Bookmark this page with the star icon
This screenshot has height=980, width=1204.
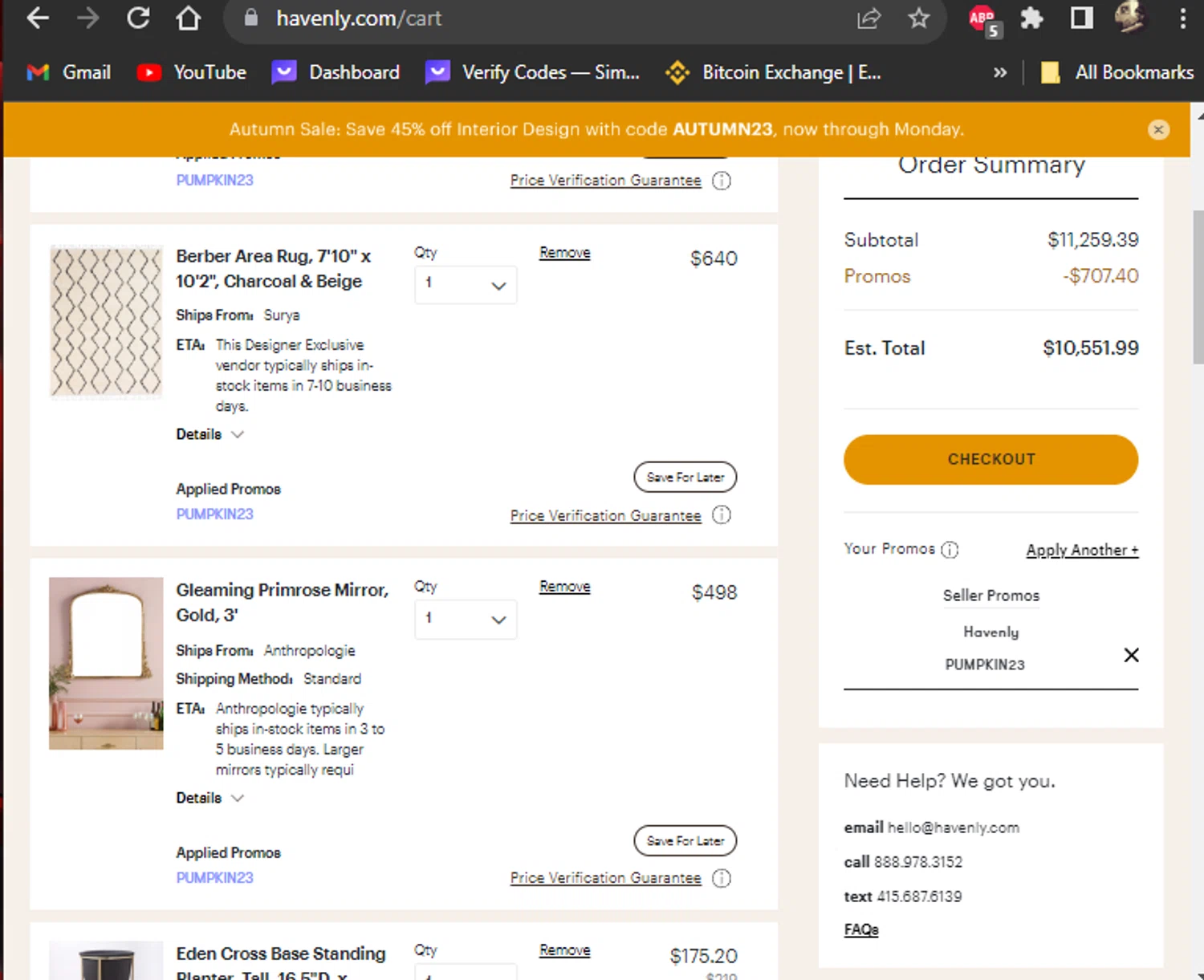tap(918, 18)
